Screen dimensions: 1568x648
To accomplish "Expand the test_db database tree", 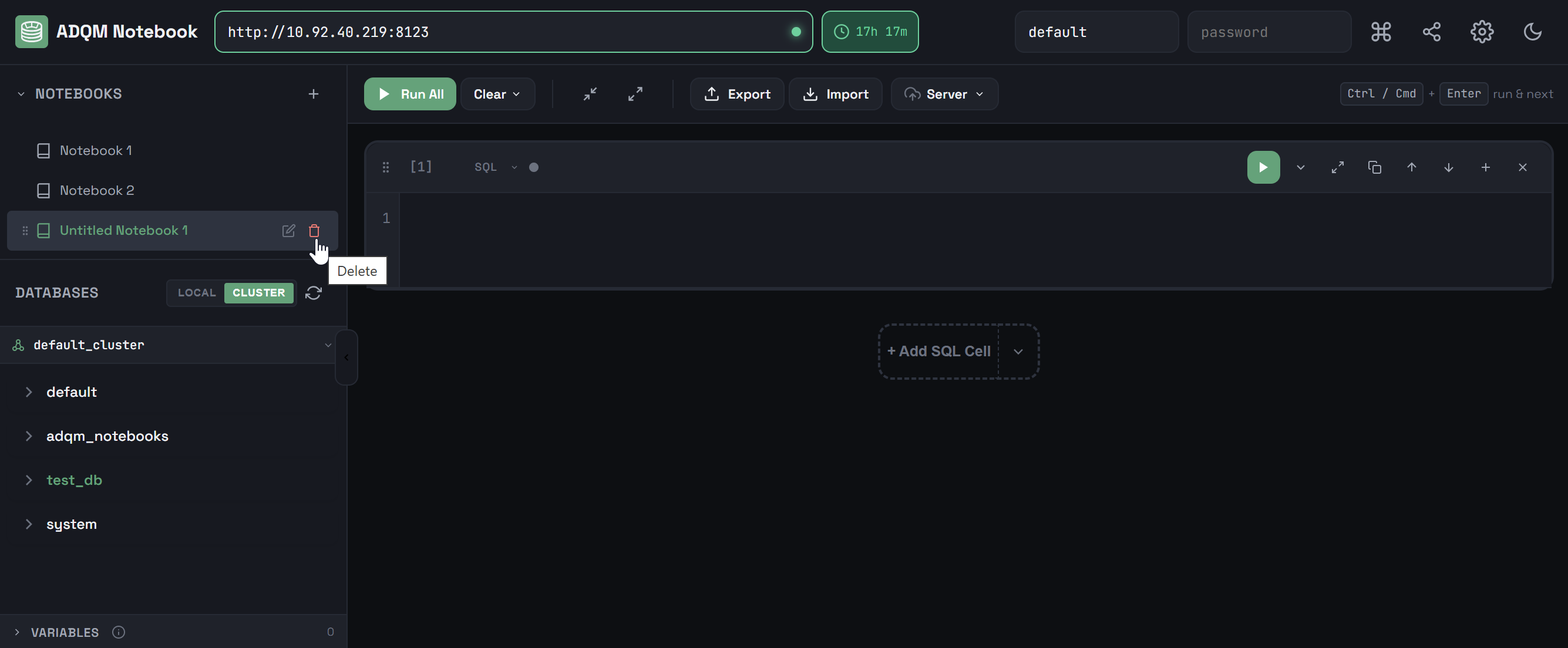I will [29, 480].
